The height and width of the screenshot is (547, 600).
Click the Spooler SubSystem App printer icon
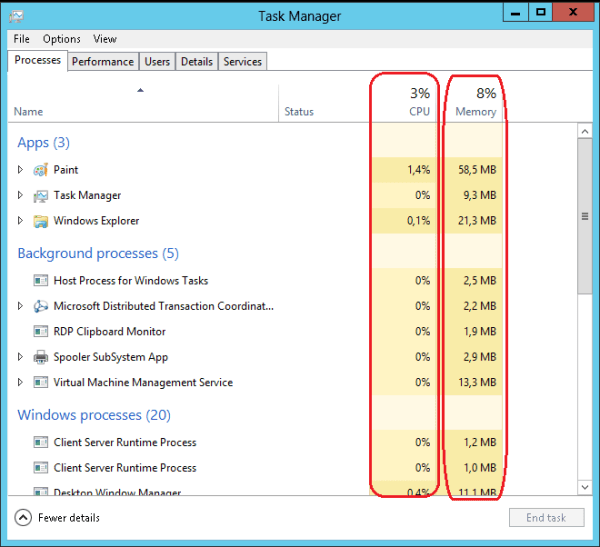(41, 357)
